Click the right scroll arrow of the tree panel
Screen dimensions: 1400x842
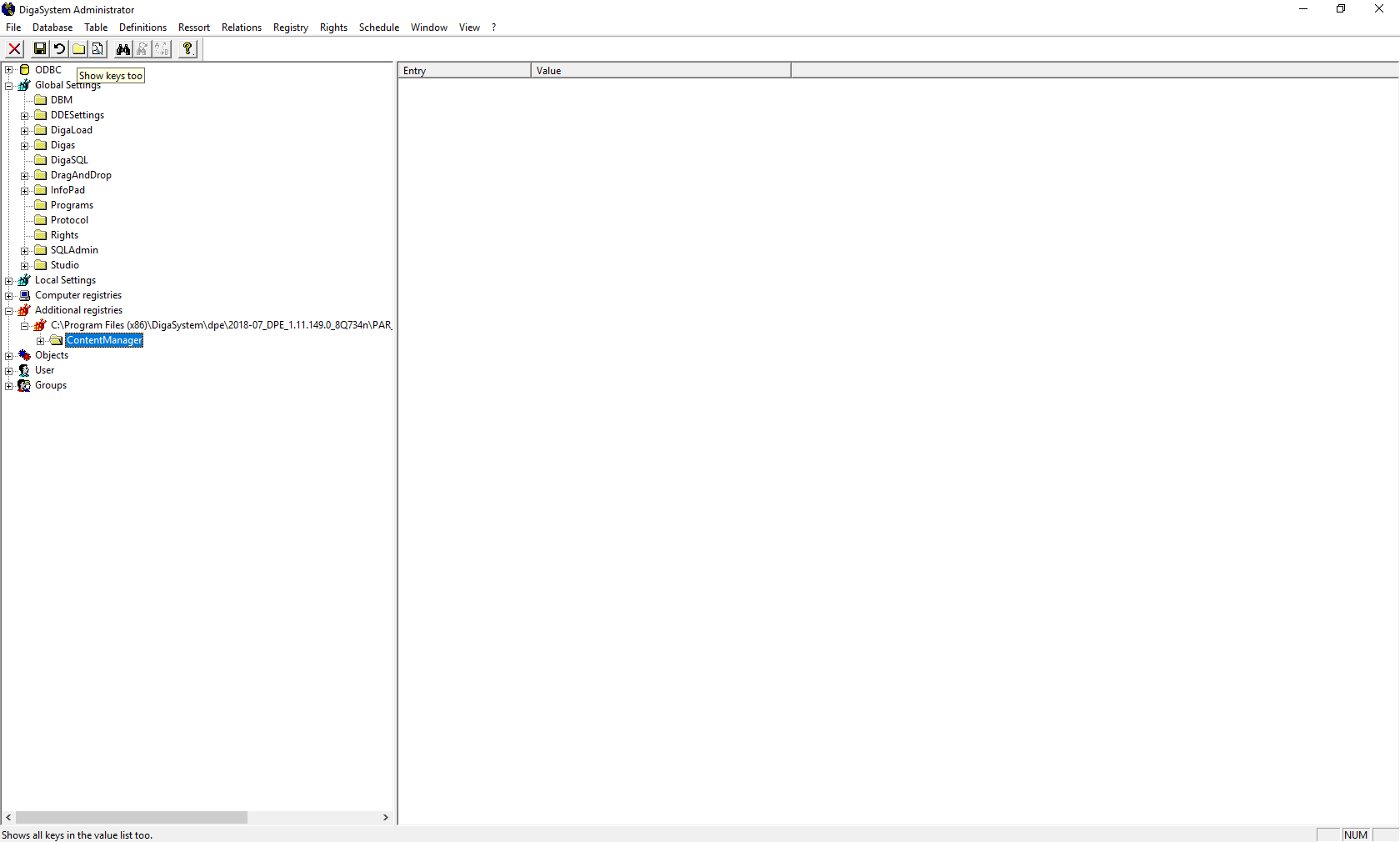click(386, 818)
